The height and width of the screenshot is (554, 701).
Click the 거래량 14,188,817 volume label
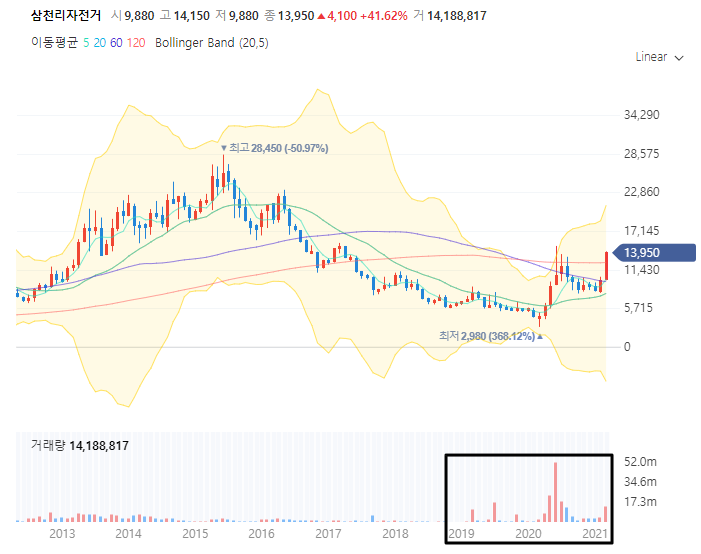(80, 445)
